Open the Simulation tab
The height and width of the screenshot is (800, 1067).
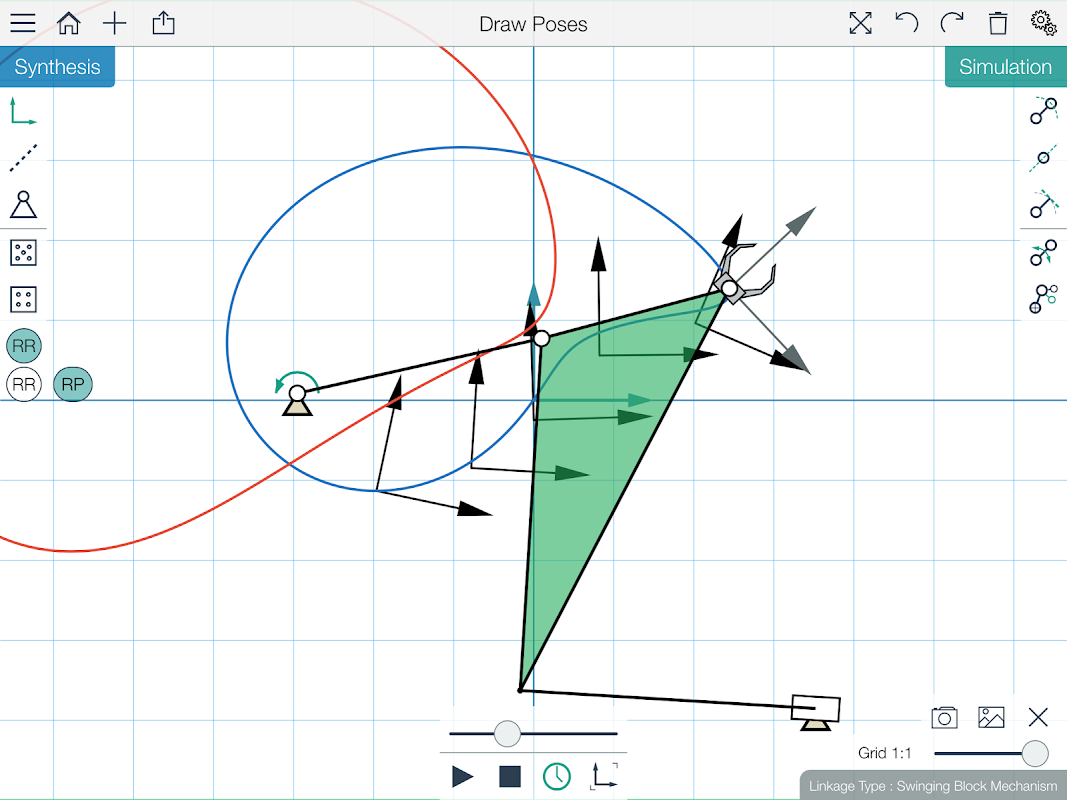point(1006,67)
